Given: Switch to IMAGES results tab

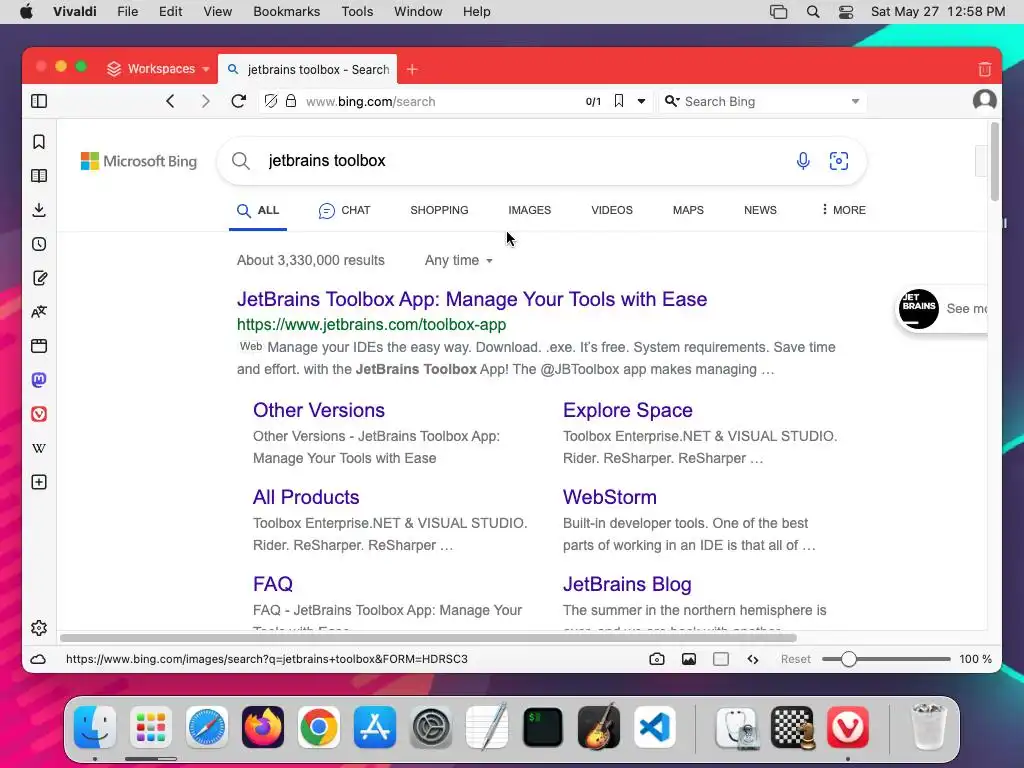Looking at the screenshot, I should click(530, 210).
